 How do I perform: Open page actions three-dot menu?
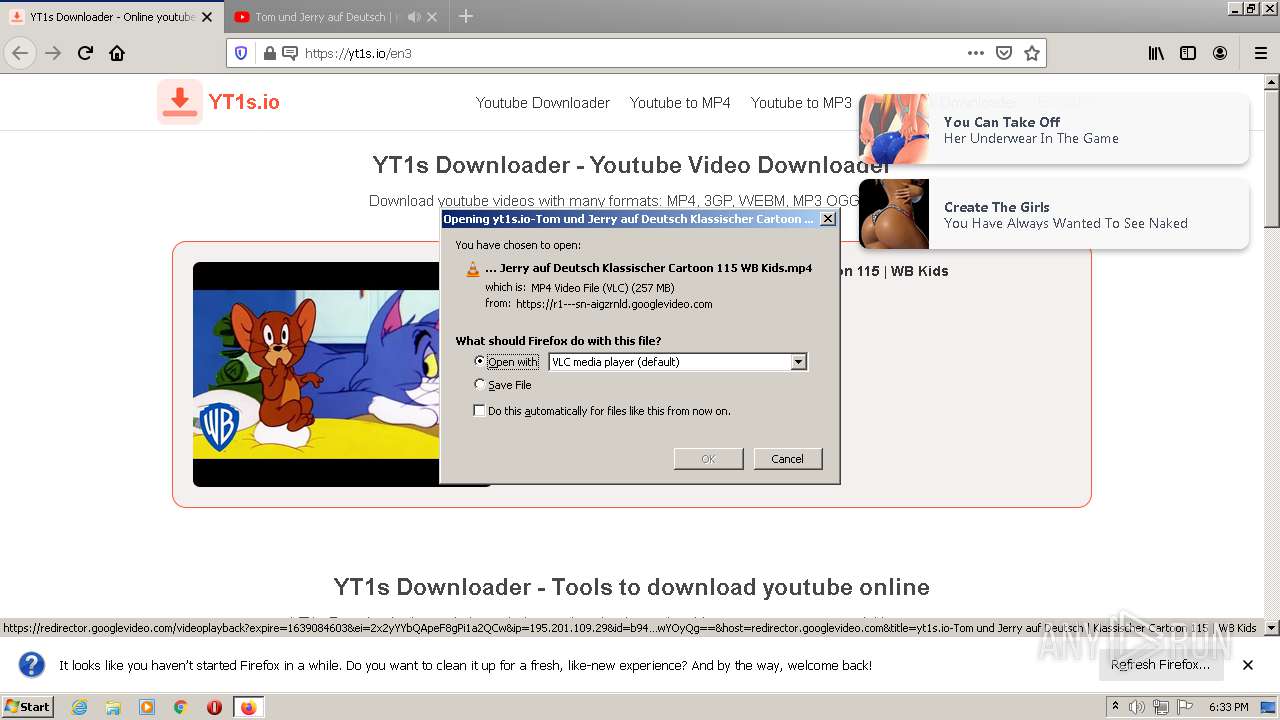tap(976, 53)
